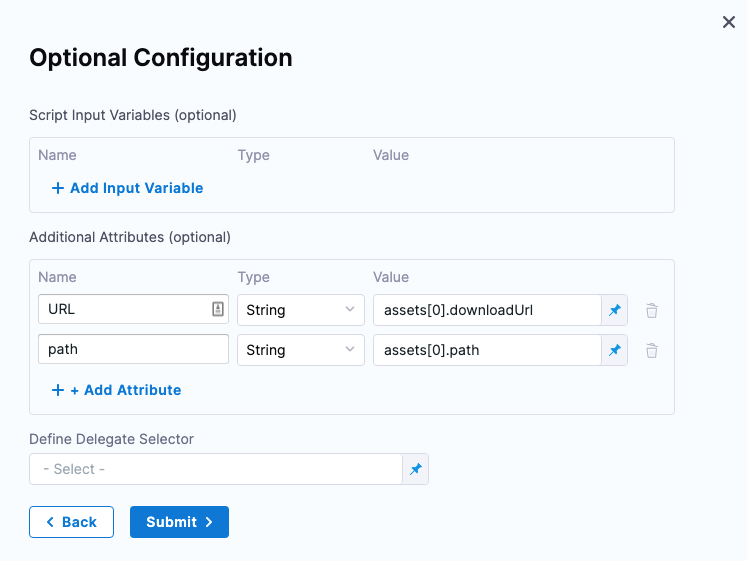
Task: Focus the path attribute name field
Action: point(133,350)
